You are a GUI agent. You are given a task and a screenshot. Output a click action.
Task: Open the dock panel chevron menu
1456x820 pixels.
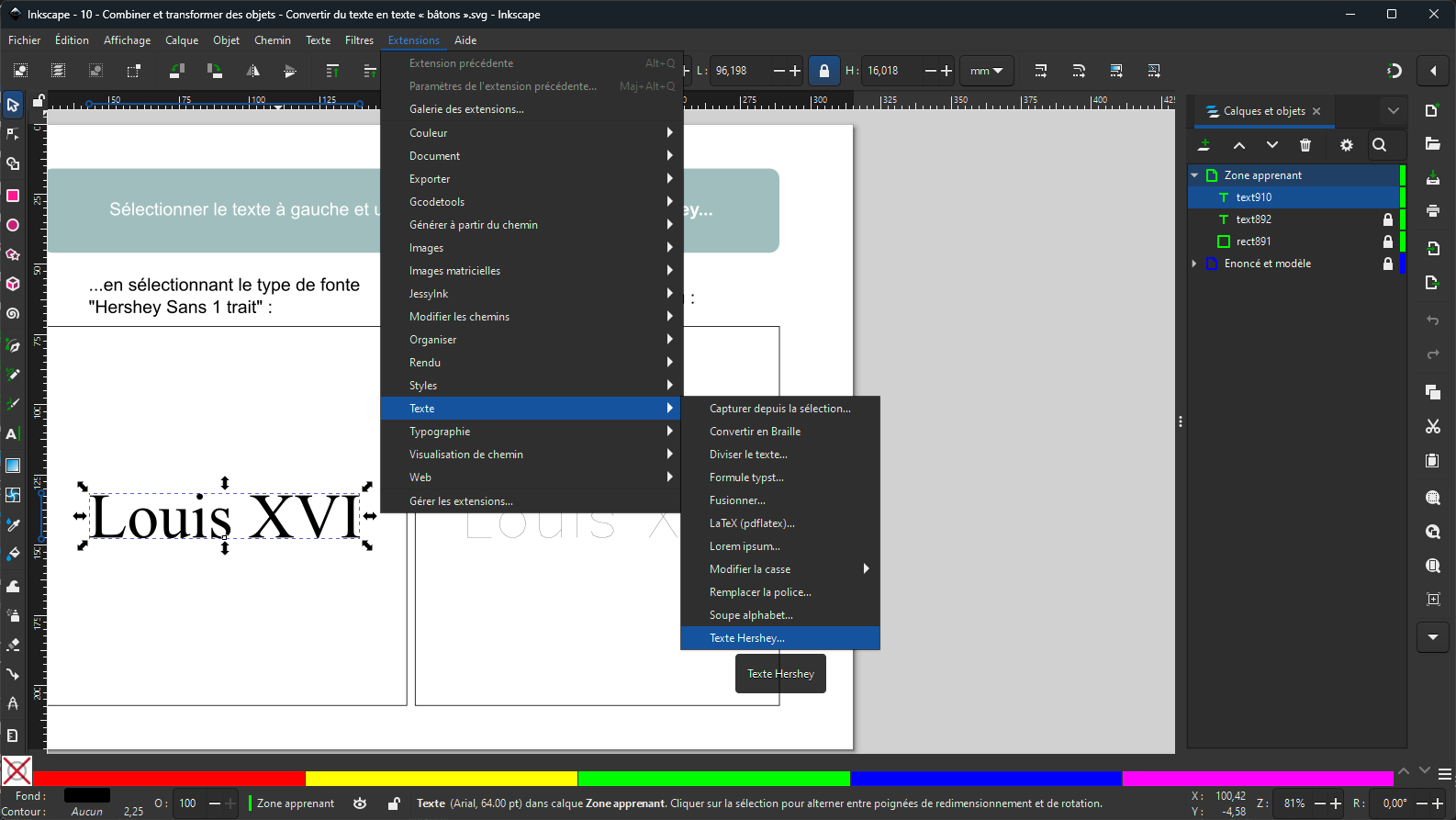tap(1393, 111)
